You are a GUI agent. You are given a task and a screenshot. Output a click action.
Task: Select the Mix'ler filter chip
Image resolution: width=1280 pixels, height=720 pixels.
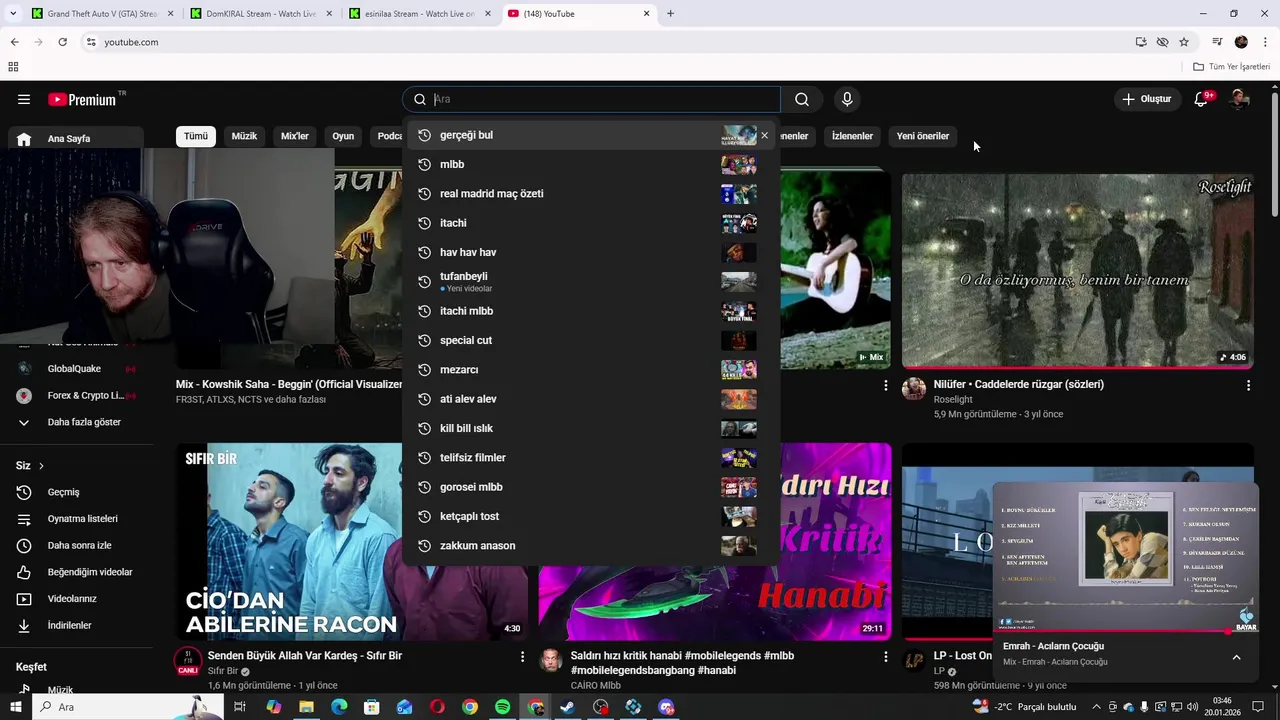295,136
